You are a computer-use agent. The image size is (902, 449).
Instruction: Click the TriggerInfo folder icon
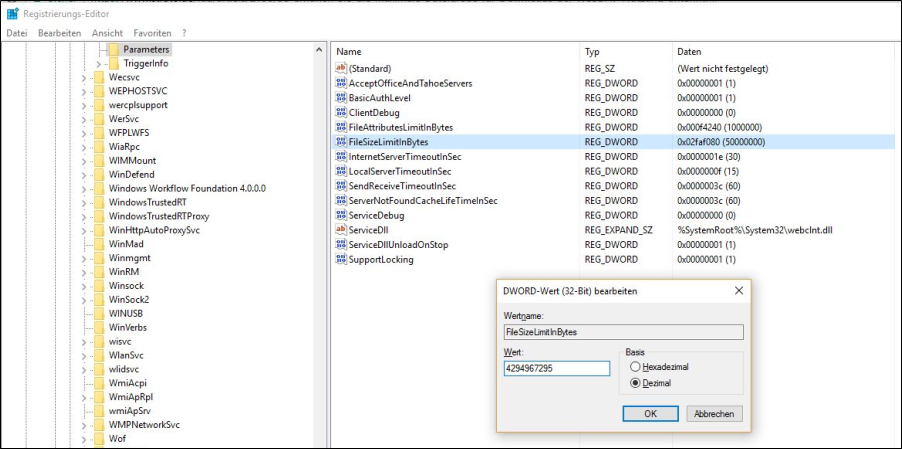point(113,63)
